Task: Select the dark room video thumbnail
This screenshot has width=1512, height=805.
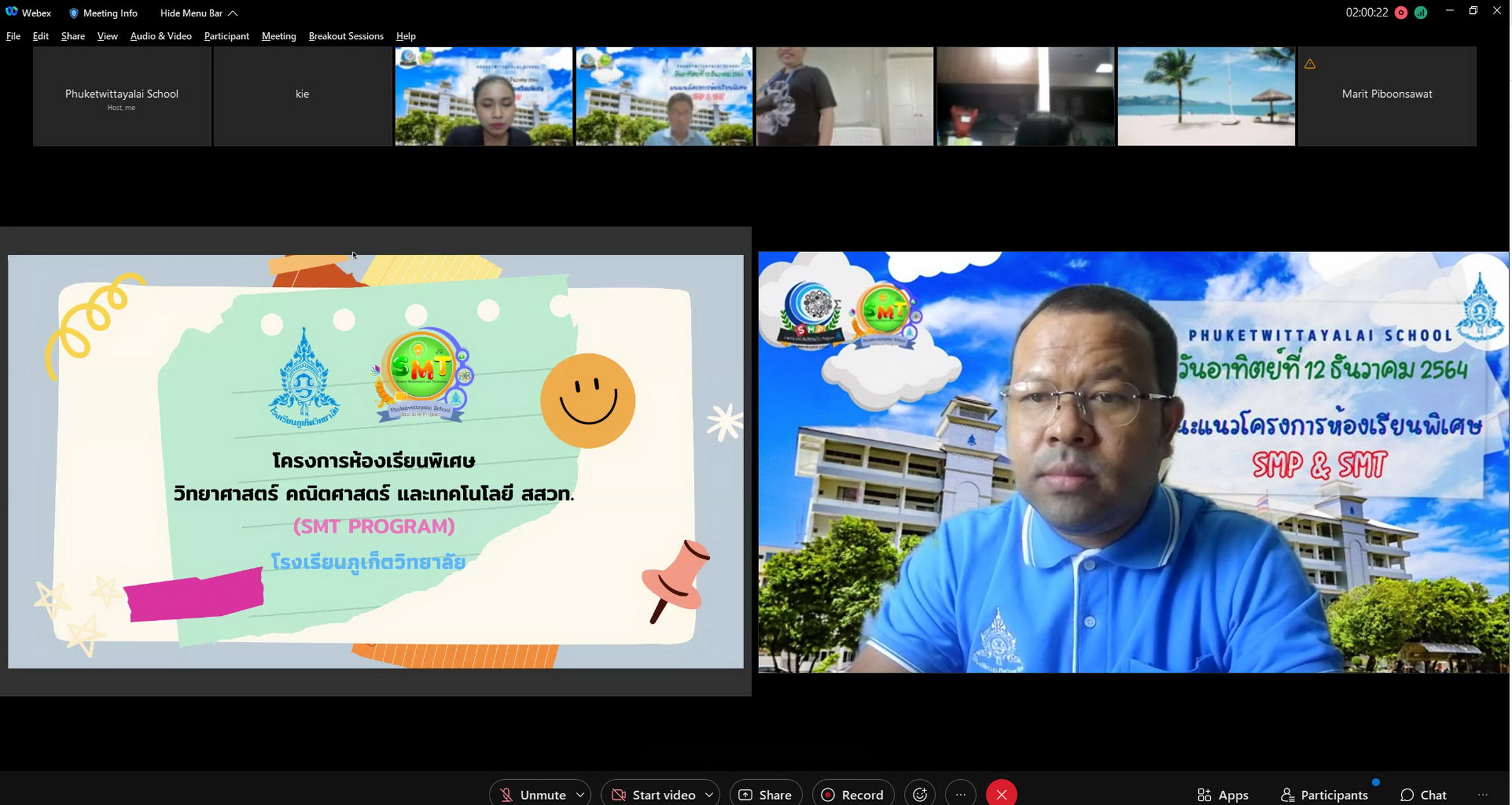Action: [x=1026, y=96]
